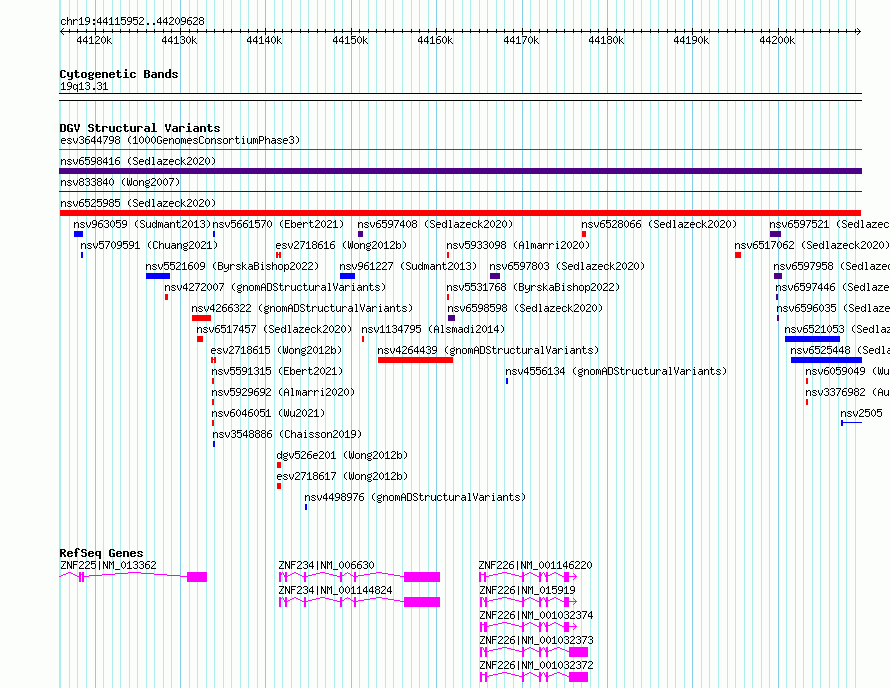Screen dimensions: 890x688
Task: Select the nsv6596035 variant label
Action: (833, 308)
